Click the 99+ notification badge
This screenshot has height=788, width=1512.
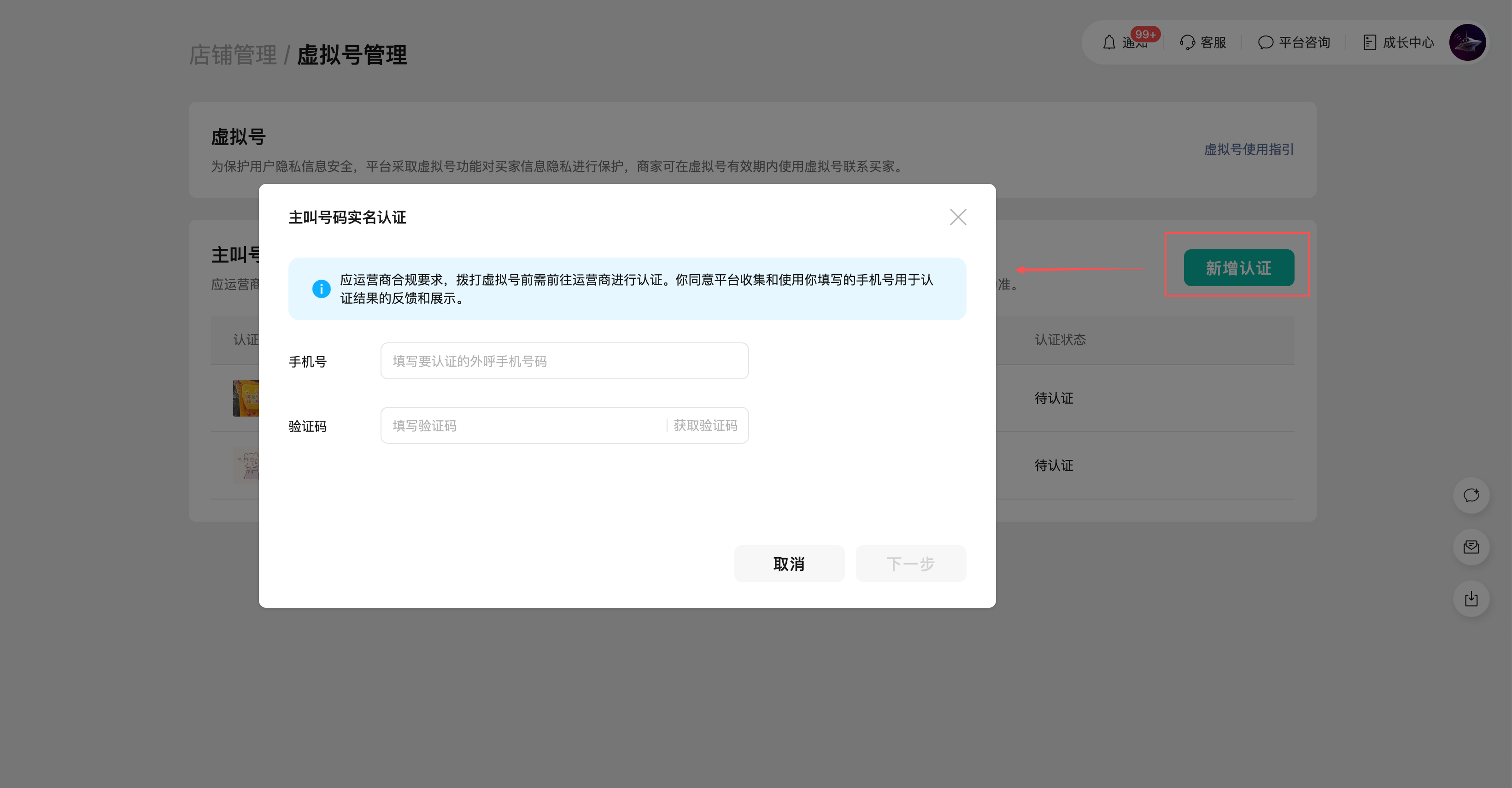(1145, 34)
